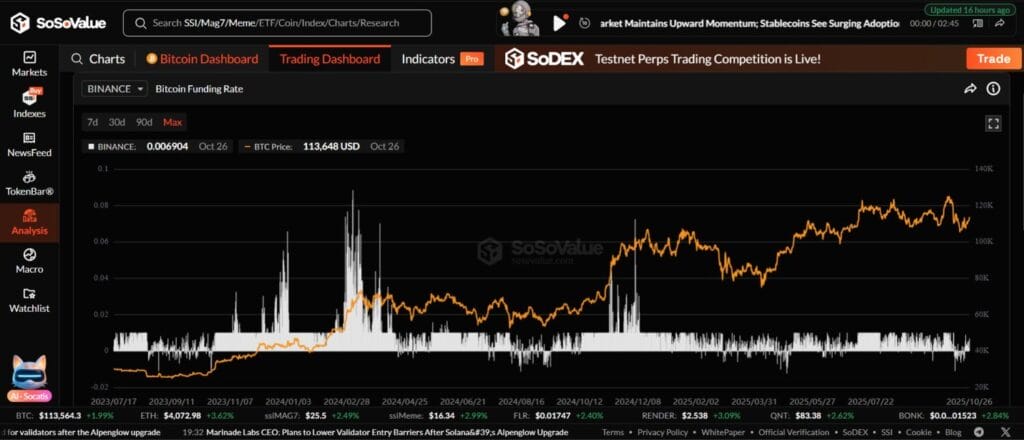This screenshot has width=1024, height=440.
Task: Open the Indexes sidebar section
Action: (x=29, y=103)
